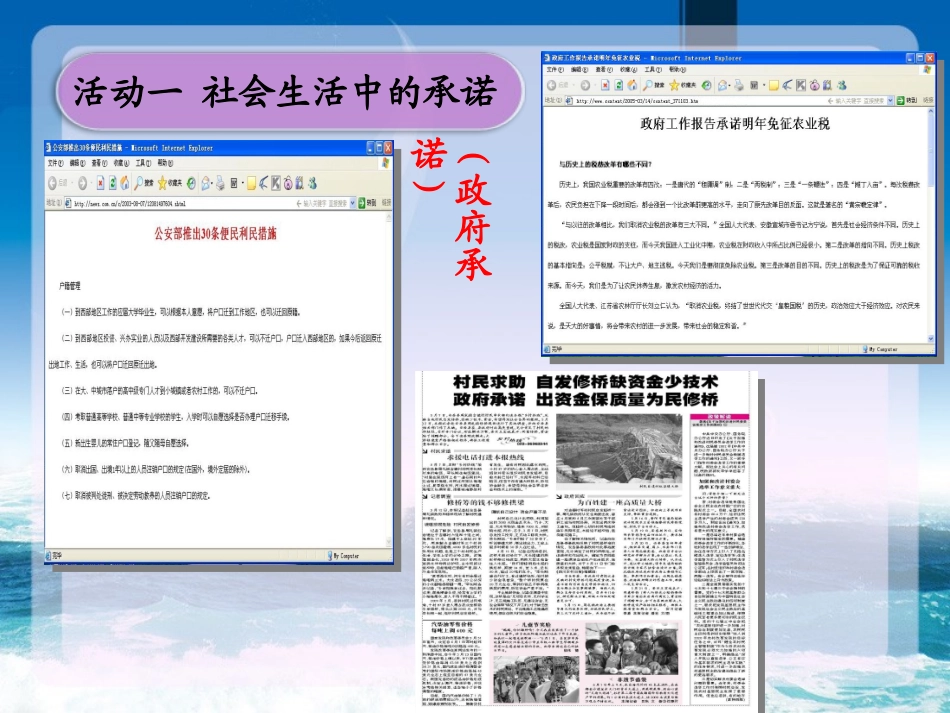Stop page loading in the 公安部 IE window

101,183
